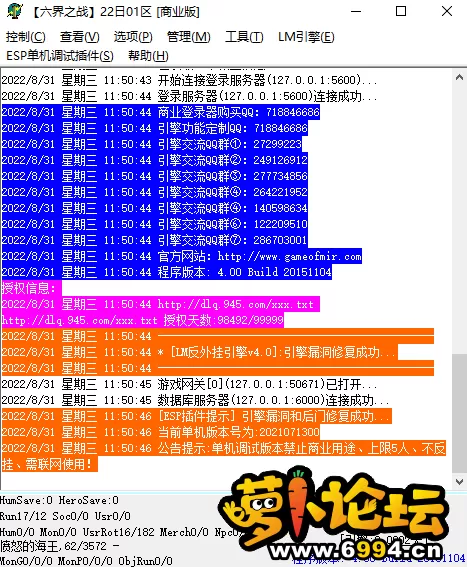Select log line 游戏网关[0](127.0.0.1:50671)已打开
This screenshot has height=567, width=467.
190,384
